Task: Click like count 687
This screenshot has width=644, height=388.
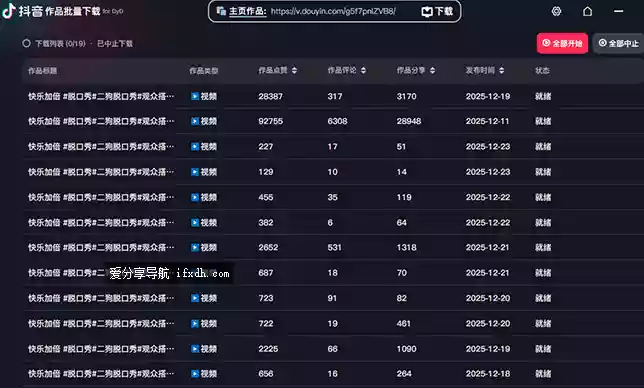Action: point(265,273)
